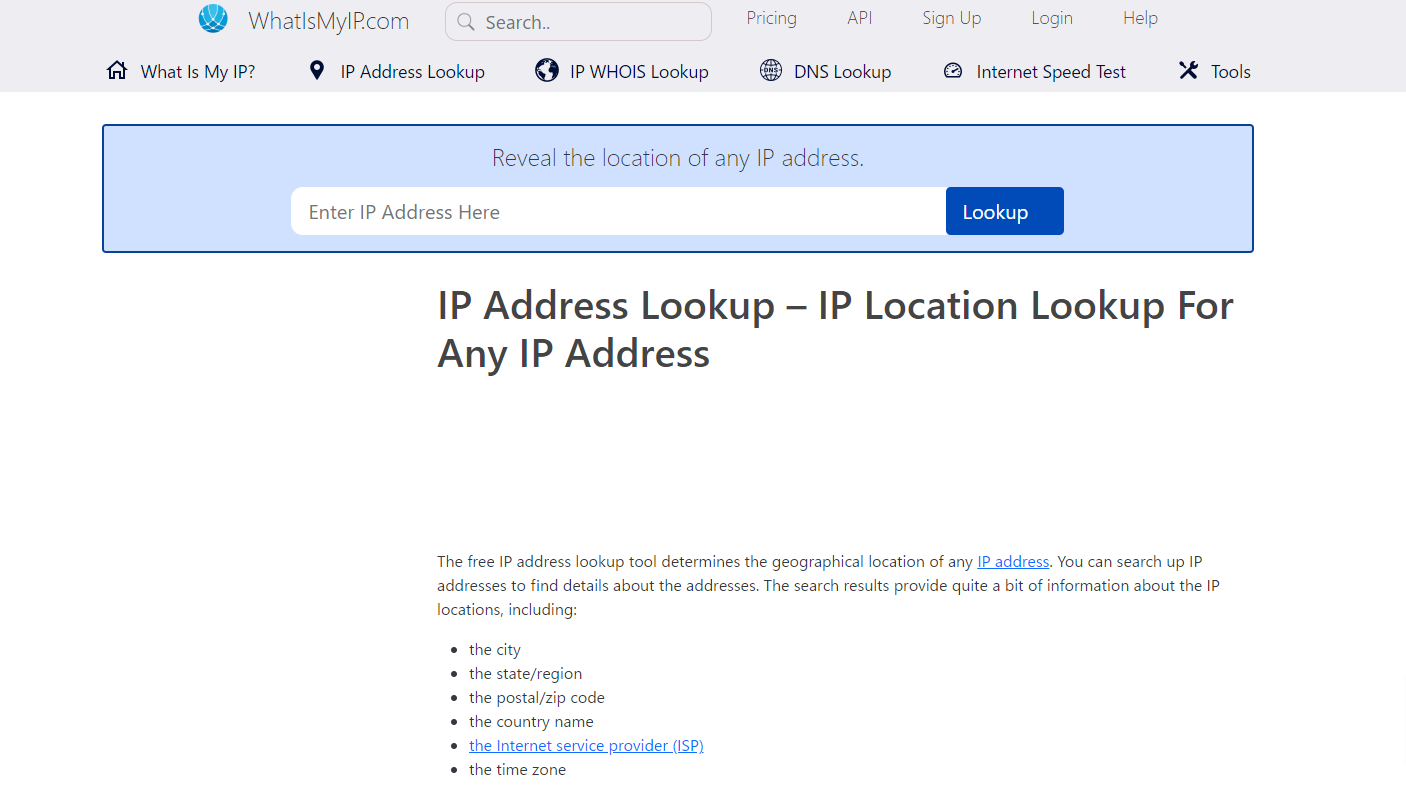Focus the Enter IP Address Here field
Image resolution: width=1406 pixels, height=791 pixels.
618,212
